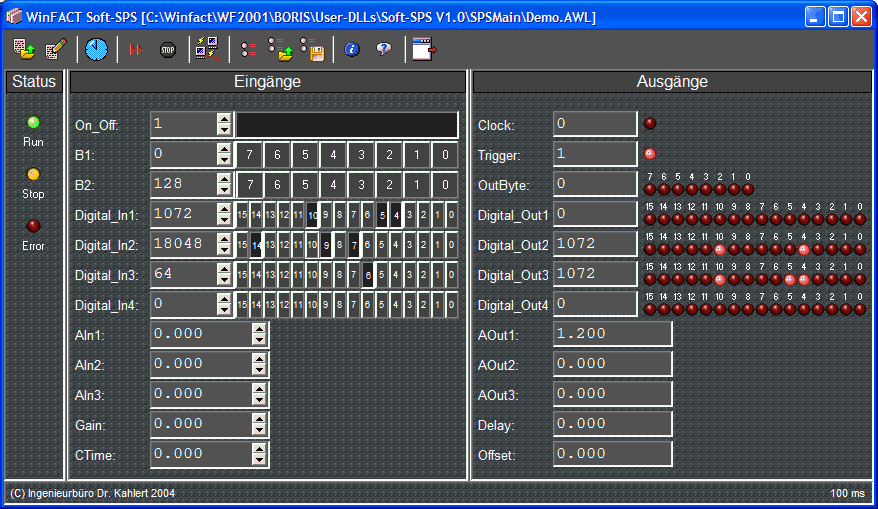Click the Status panel header
Viewport: 878px width, 509px height.
coord(34,82)
